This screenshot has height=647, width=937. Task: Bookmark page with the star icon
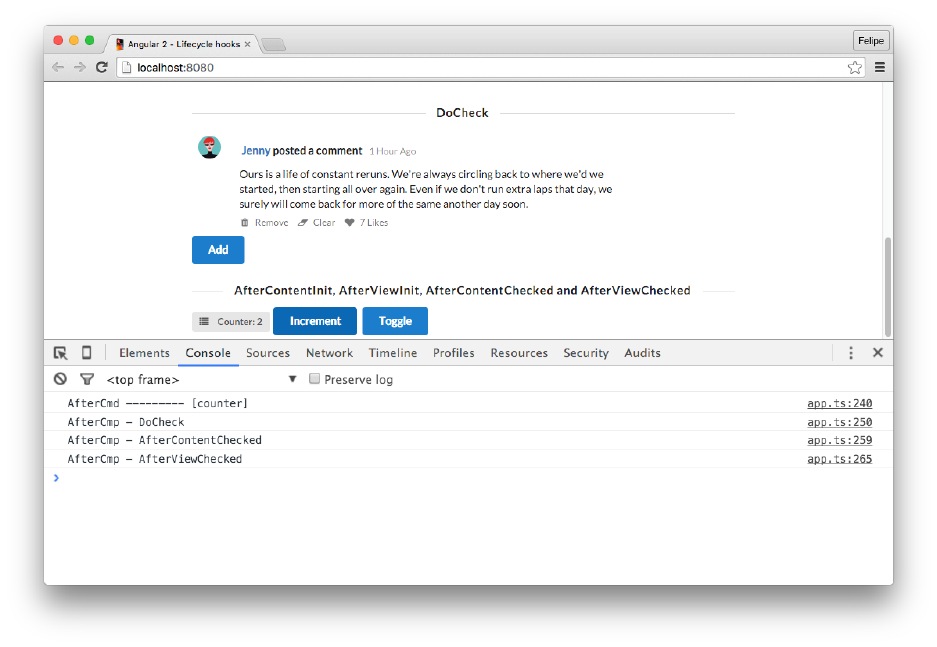click(854, 67)
